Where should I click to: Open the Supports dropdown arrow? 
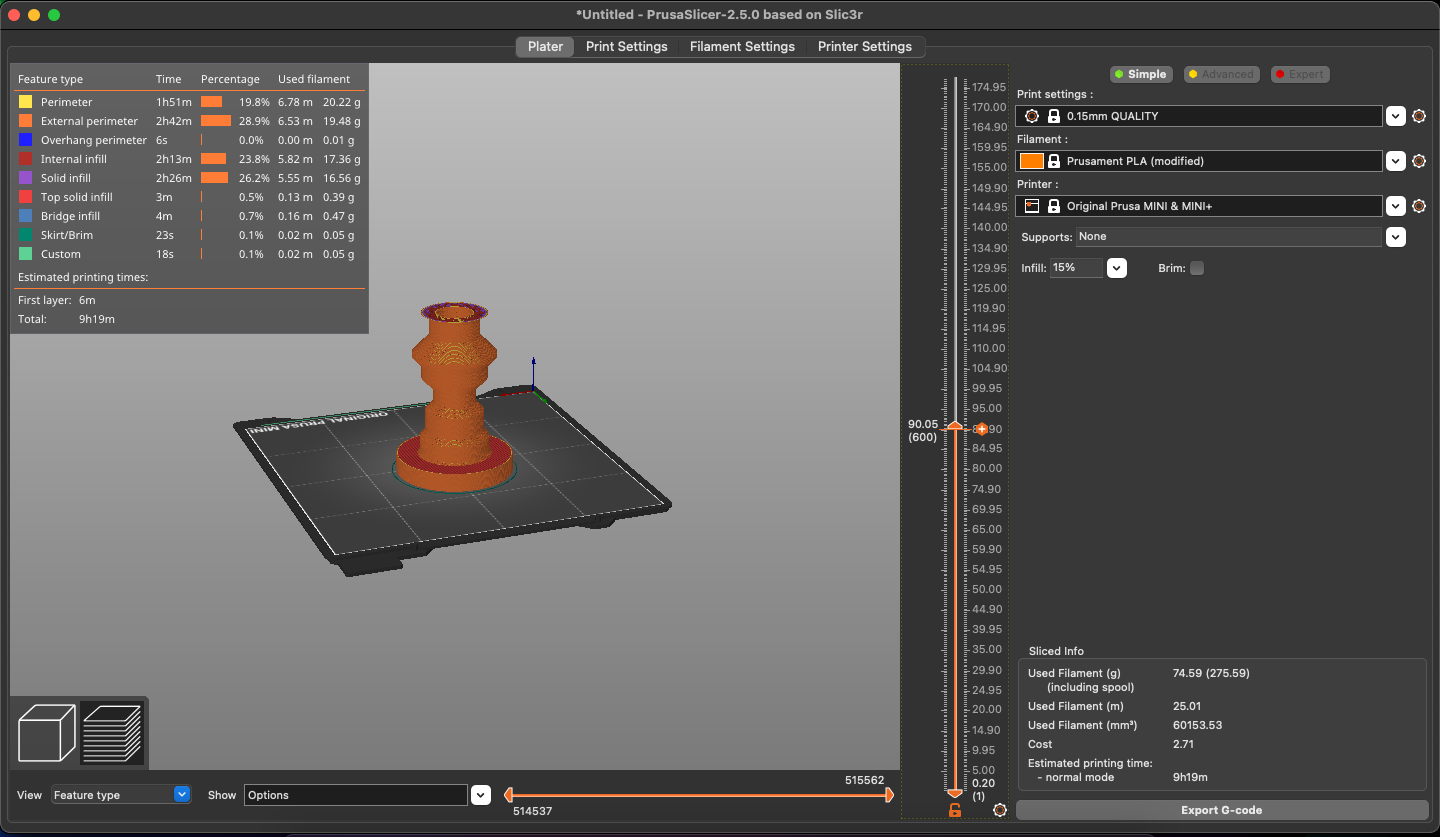pyautogui.click(x=1396, y=237)
